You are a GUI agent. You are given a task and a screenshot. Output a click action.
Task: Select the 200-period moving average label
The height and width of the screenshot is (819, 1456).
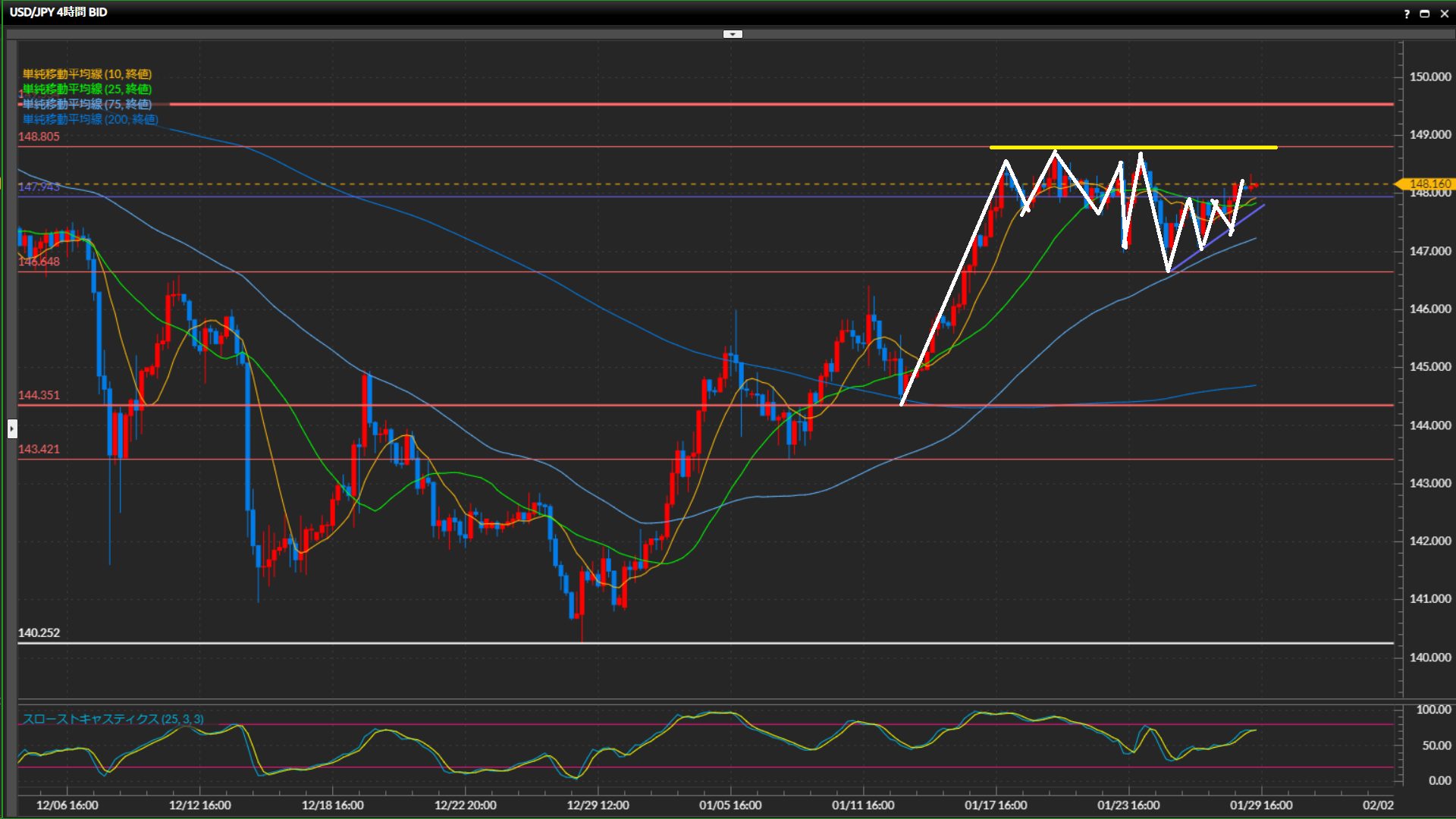89,119
